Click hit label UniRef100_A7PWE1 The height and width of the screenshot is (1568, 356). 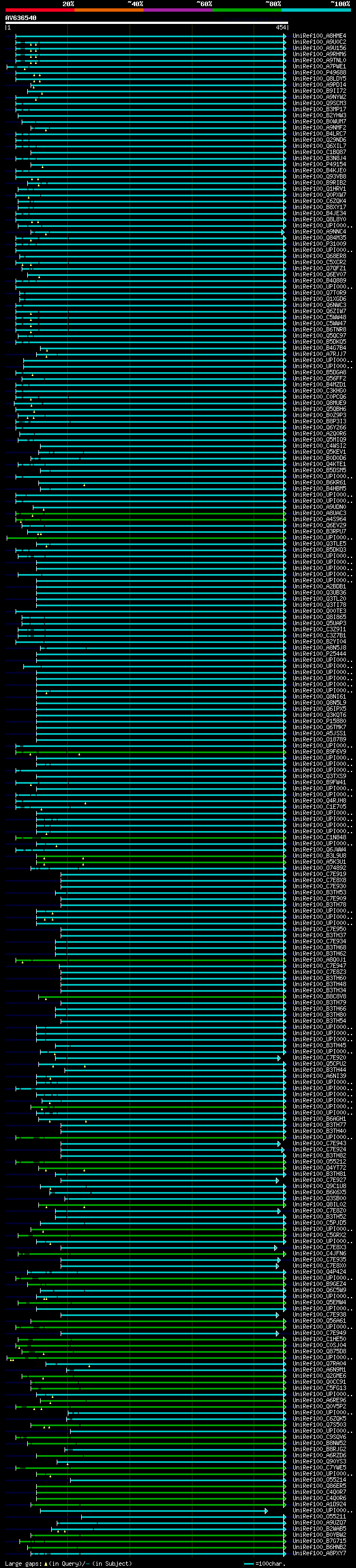click(x=319, y=66)
